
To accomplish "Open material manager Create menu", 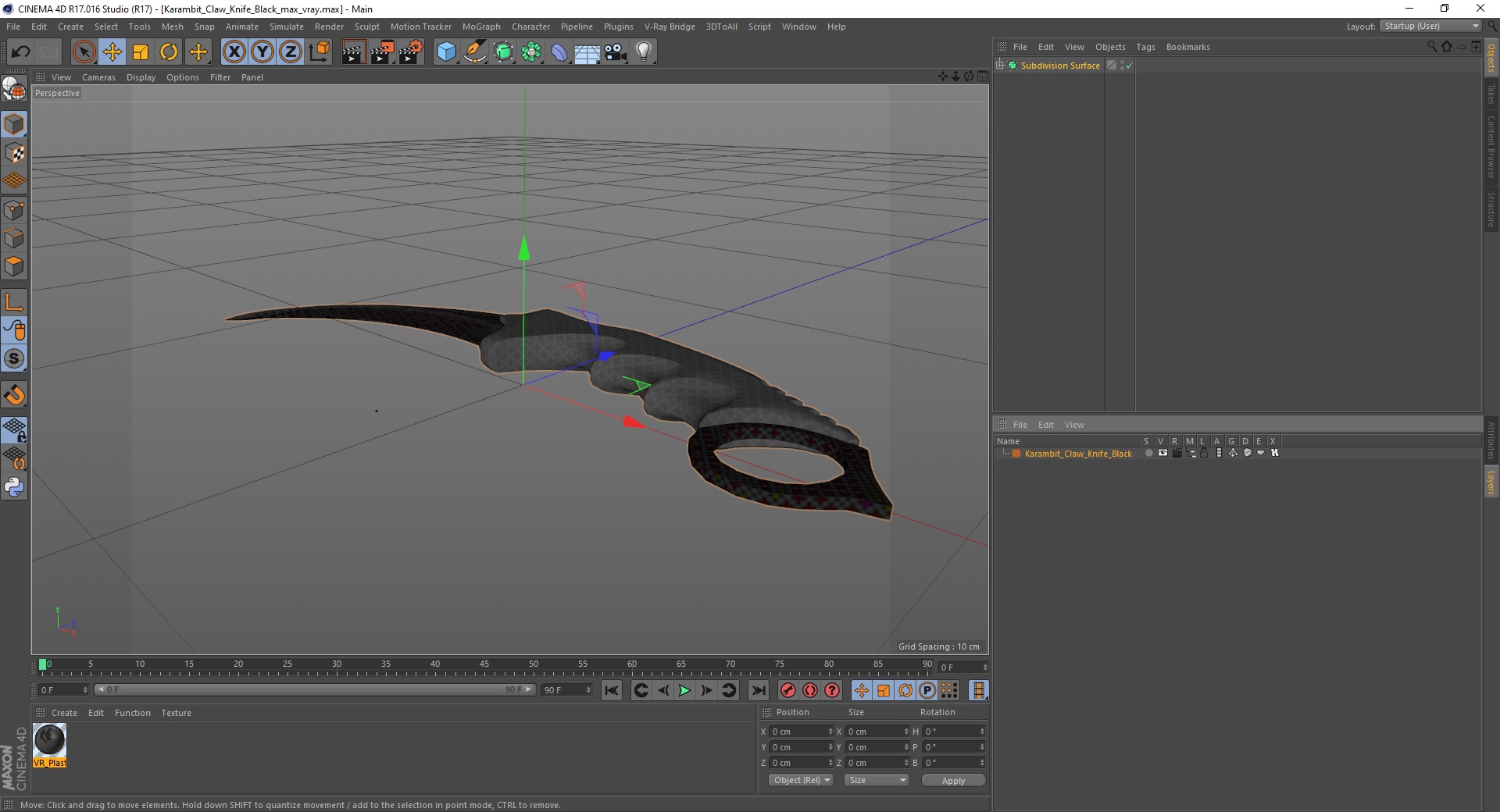I will tap(64, 713).
